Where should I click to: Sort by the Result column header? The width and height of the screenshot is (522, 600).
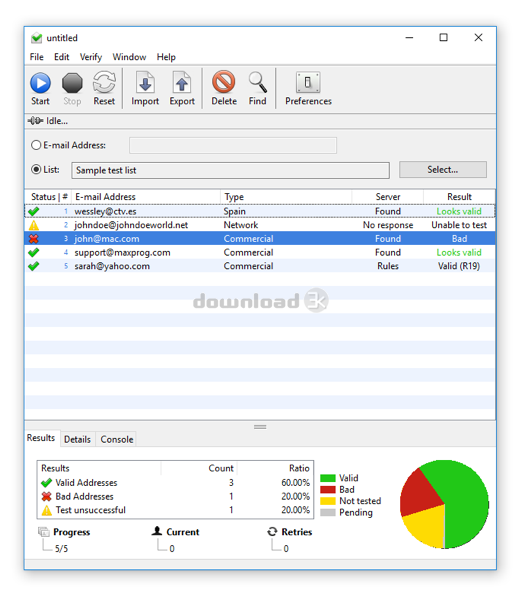click(x=459, y=197)
